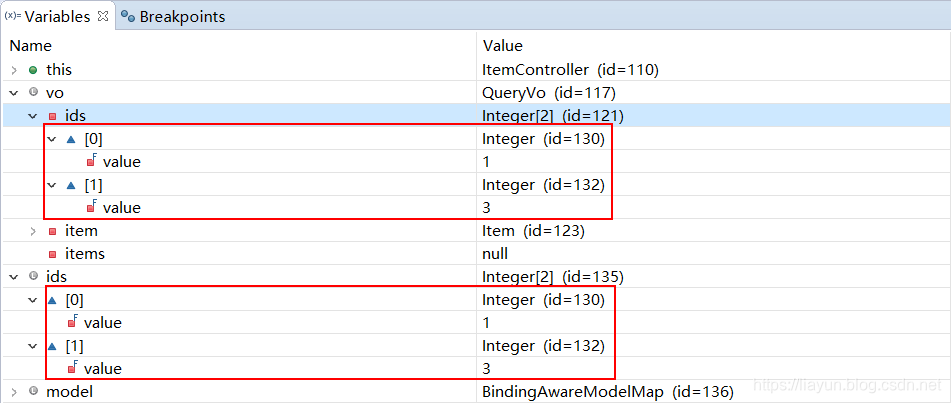Click the field icon of value 3 in local ids

(x=73, y=368)
